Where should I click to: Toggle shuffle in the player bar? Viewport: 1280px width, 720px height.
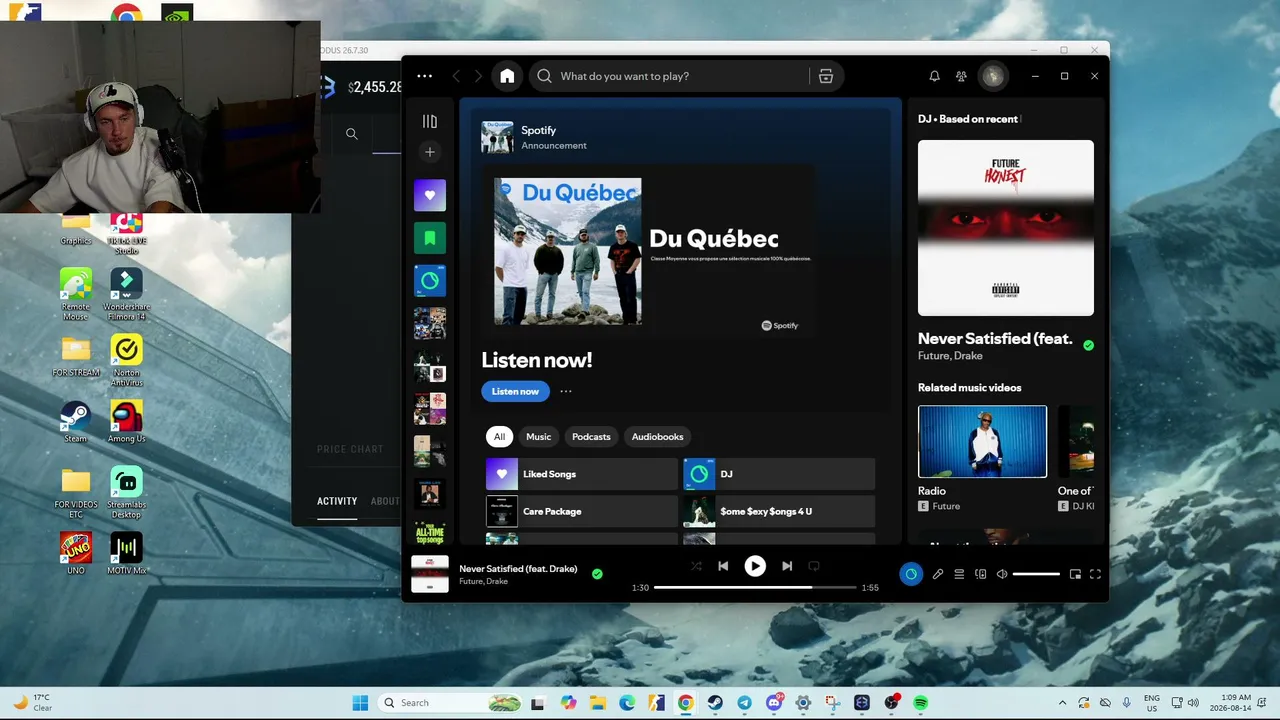pyautogui.click(x=696, y=566)
